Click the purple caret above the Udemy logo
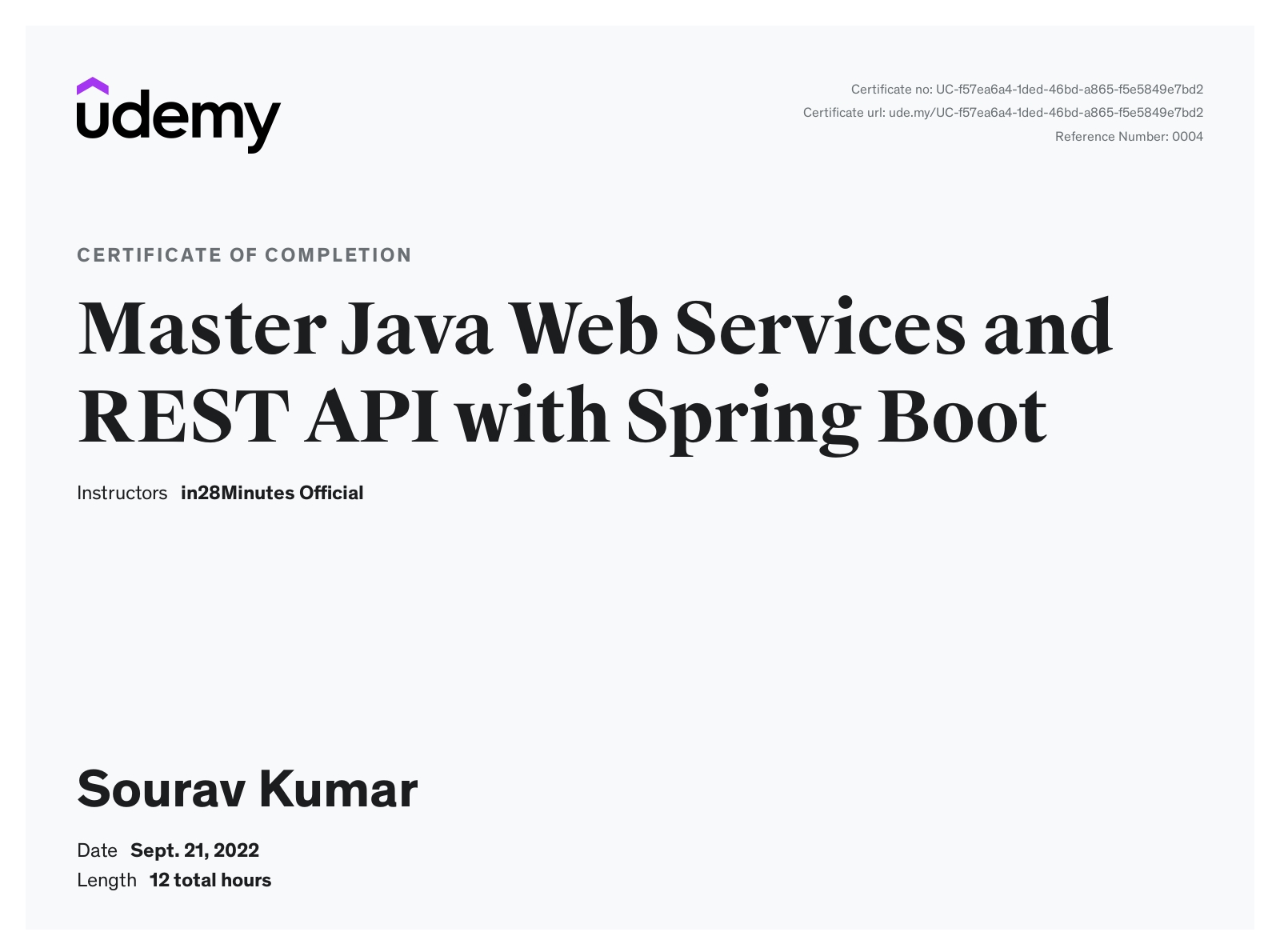 [93, 86]
